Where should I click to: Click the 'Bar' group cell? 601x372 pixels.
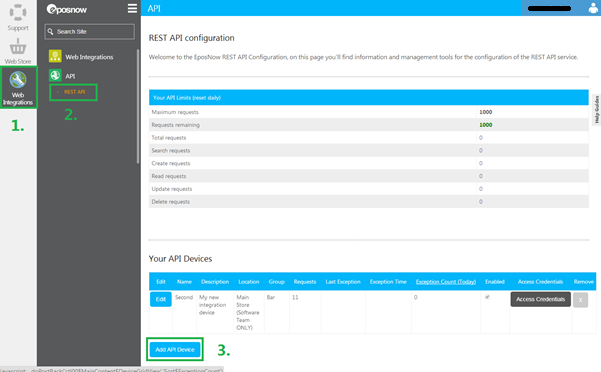coord(271,297)
